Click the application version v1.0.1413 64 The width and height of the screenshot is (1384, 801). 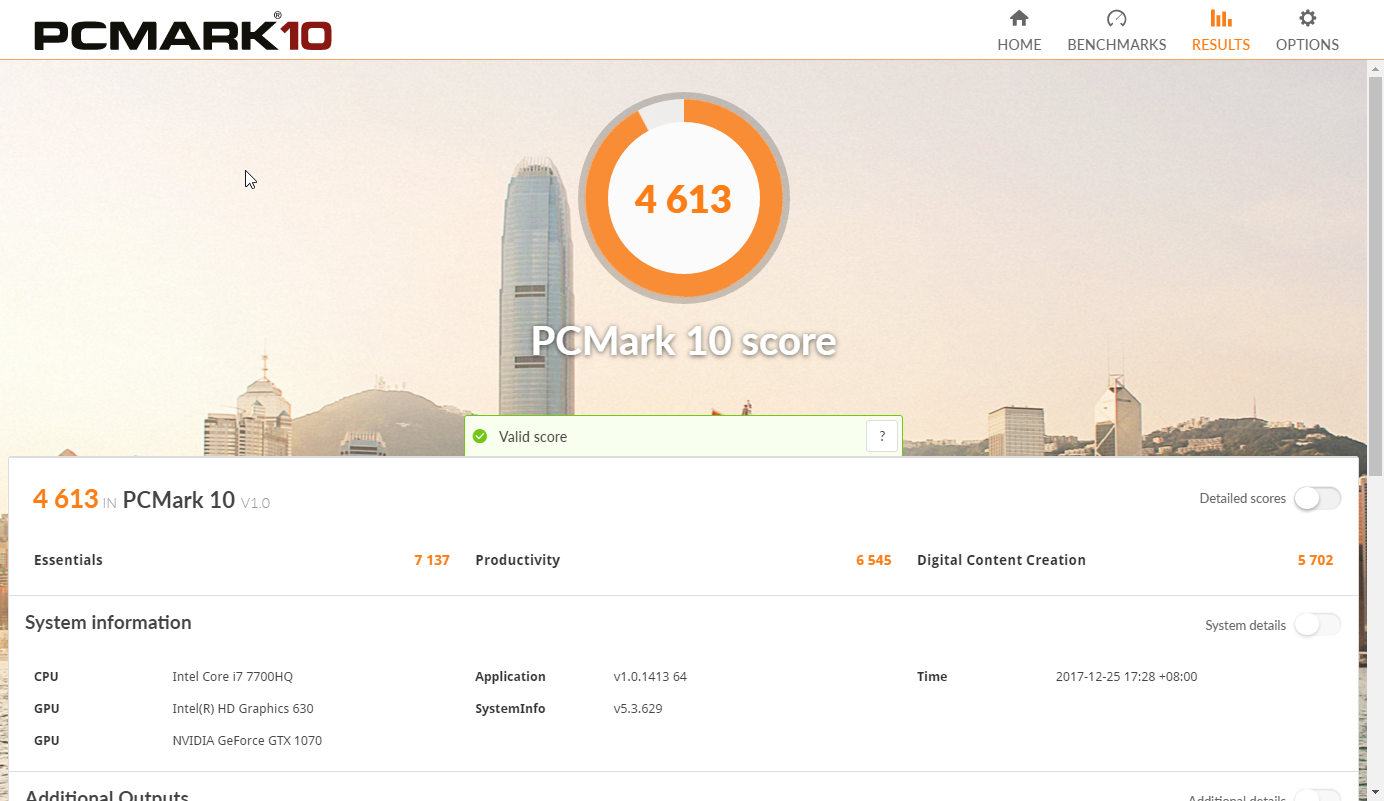pyautogui.click(x=650, y=677)
